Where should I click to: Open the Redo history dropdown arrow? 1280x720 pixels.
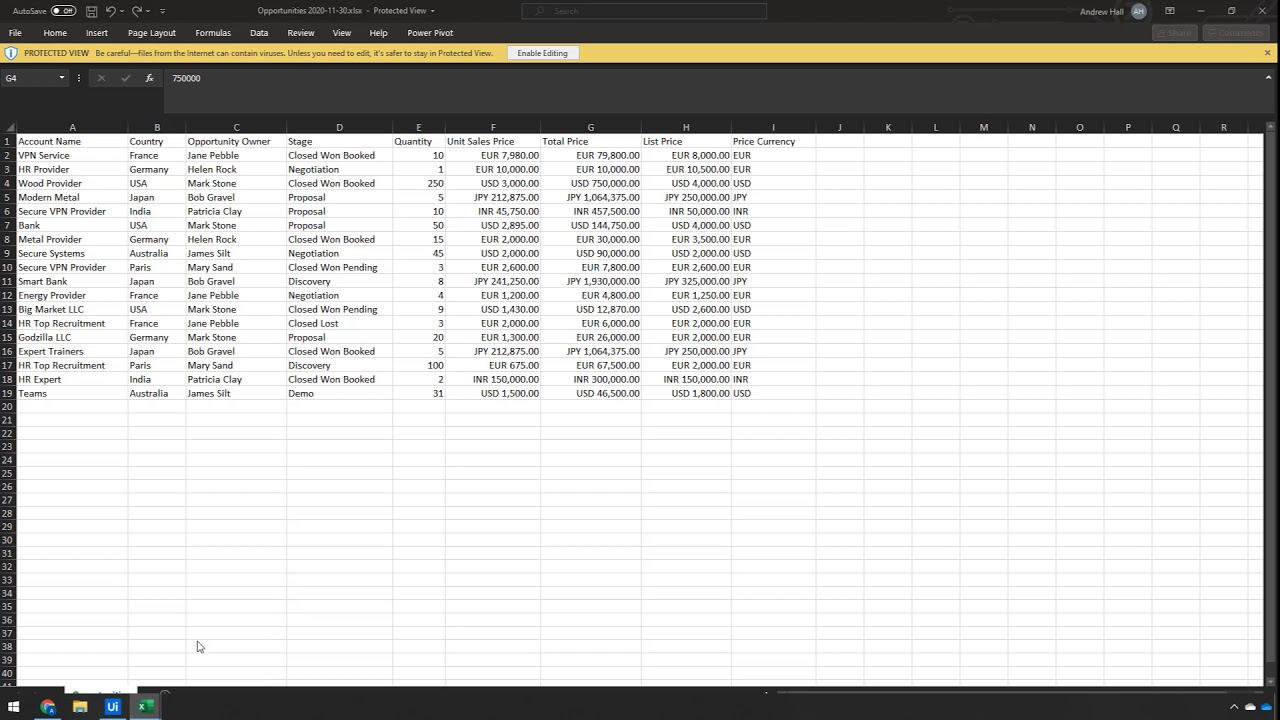point(149,11)
